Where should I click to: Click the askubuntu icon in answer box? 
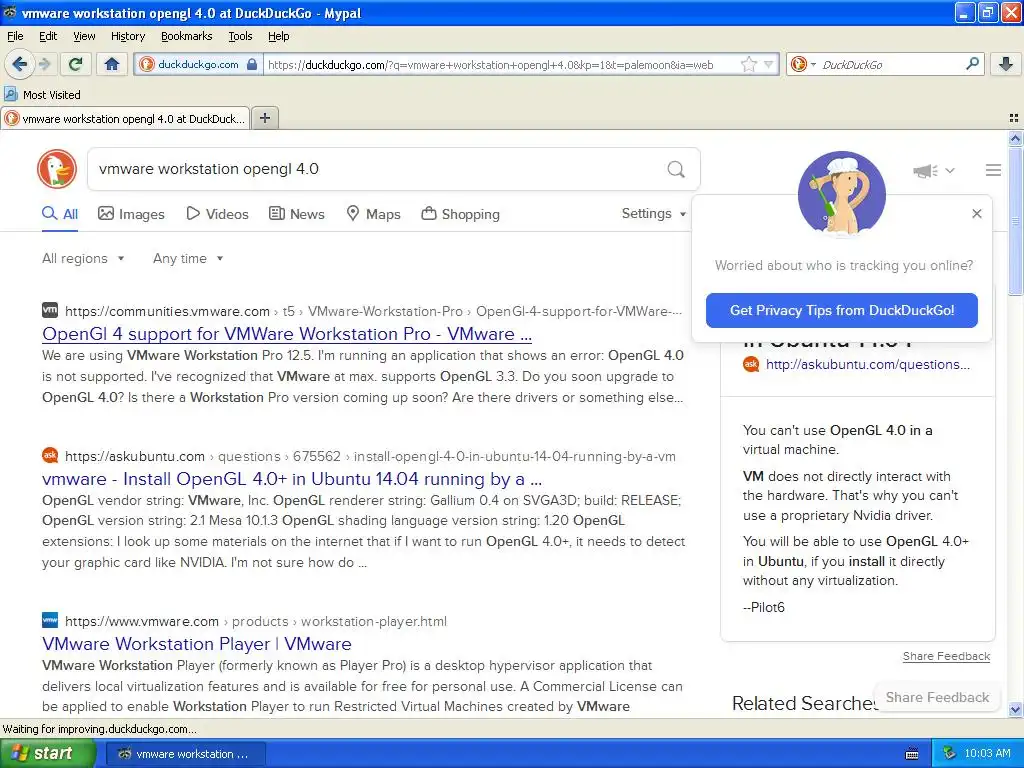751,364
